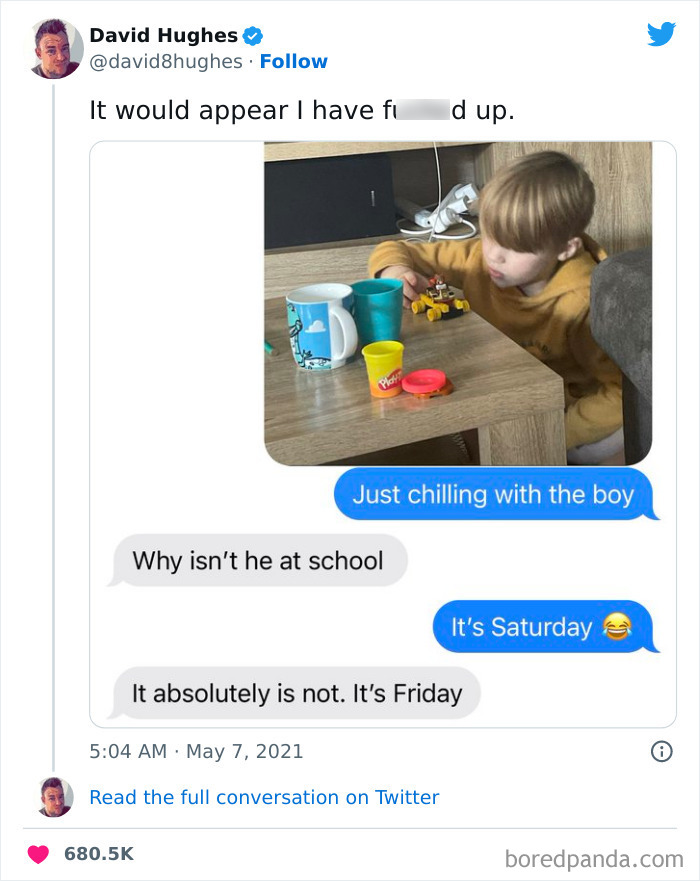Click the blue verified badge icon

253,36
